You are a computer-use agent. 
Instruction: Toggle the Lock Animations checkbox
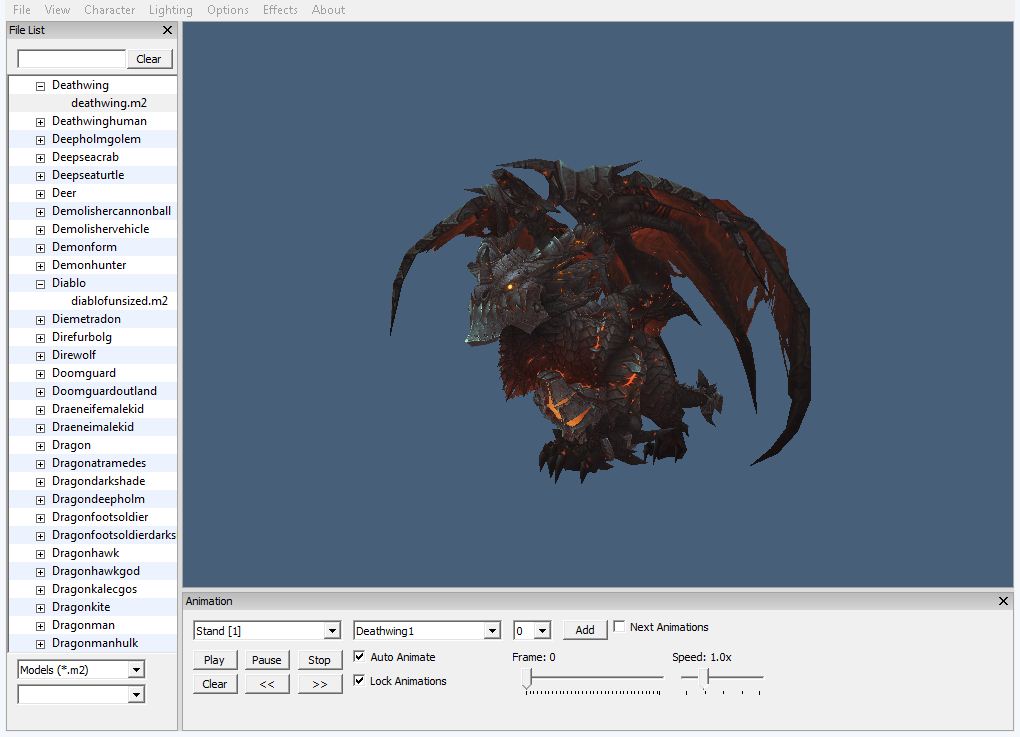coord(360,681)
